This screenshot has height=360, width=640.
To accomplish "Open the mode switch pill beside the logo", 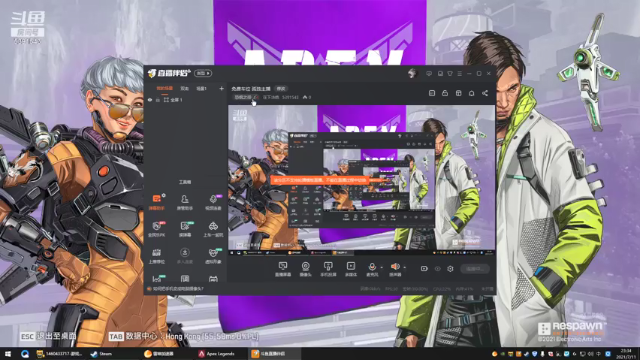I will [203, 73].
